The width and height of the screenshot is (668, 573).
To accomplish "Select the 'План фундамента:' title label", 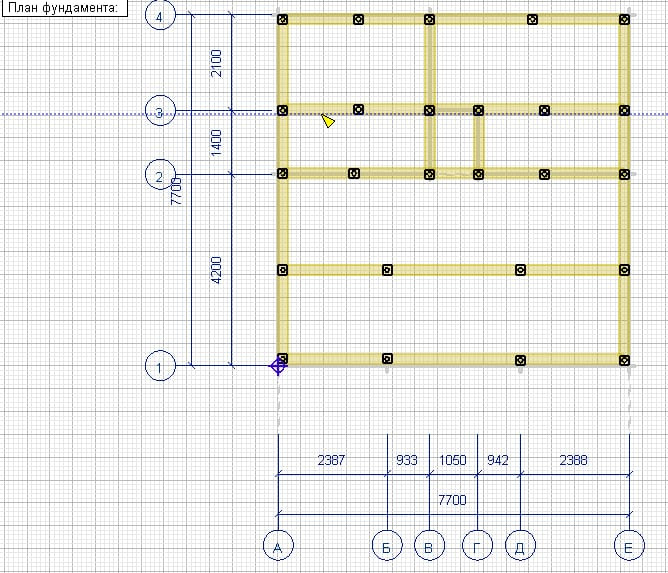I will point(63,8).
